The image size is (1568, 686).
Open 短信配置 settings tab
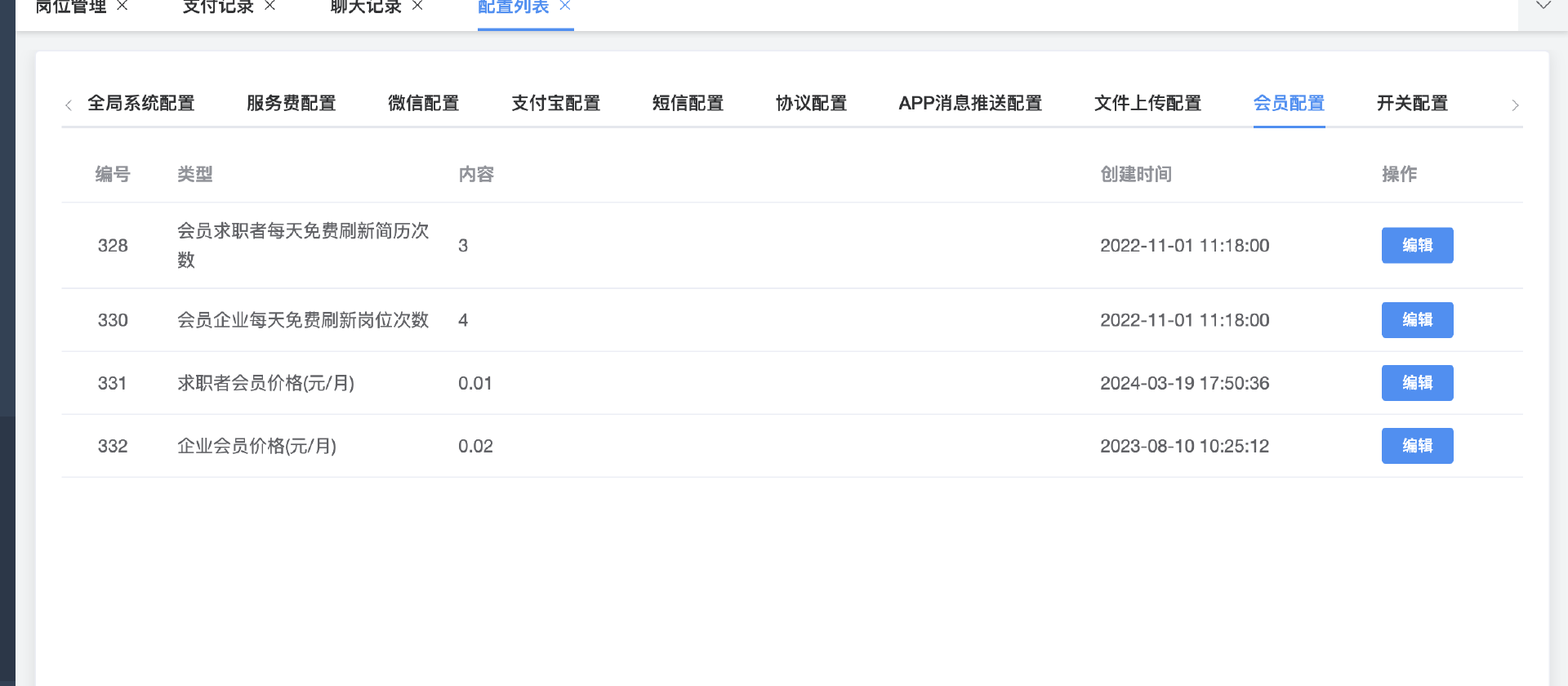tap(688, 104)
